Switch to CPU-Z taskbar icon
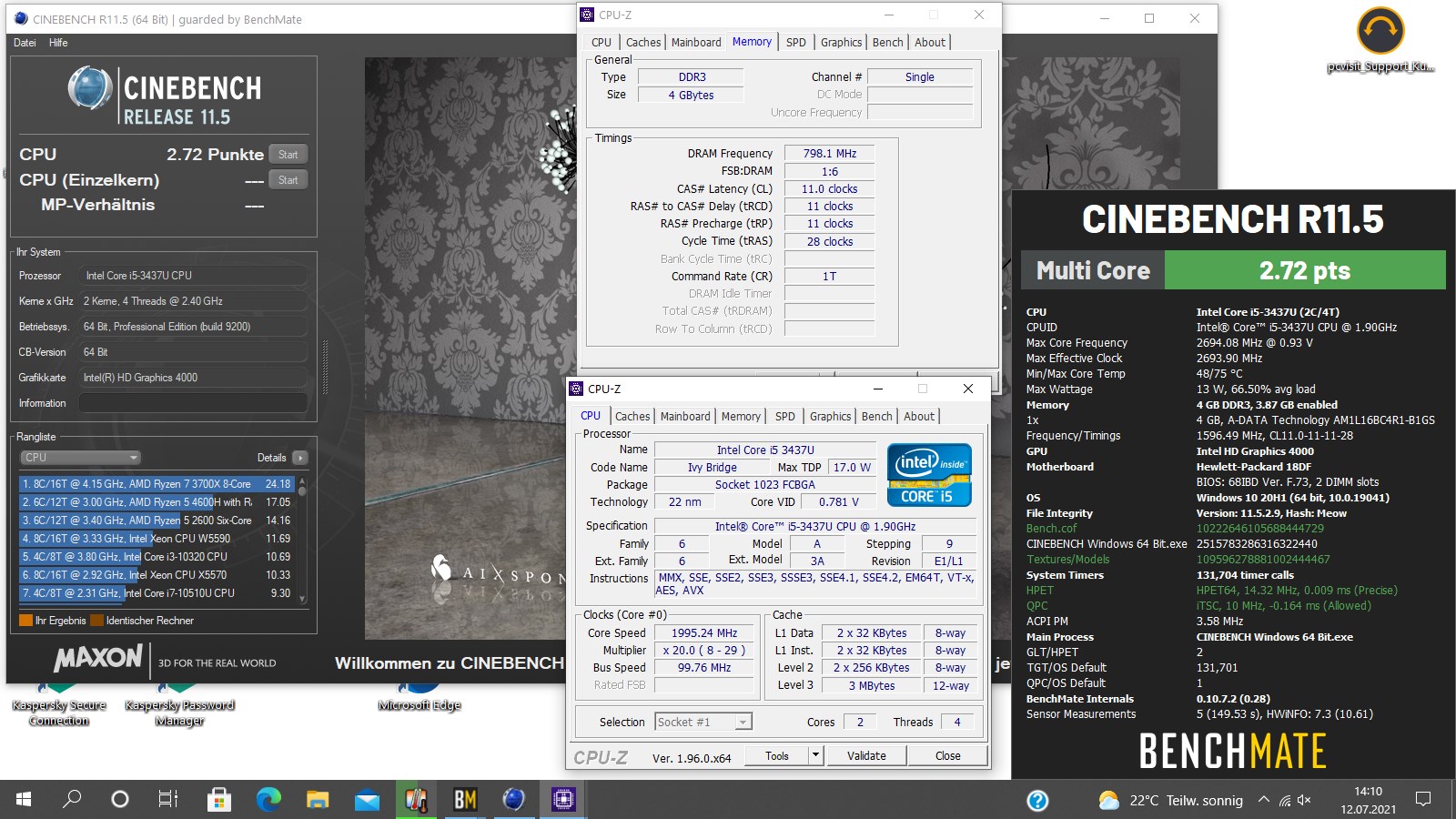Screen dimensions: 1456x819 pyautogui.click(x=563, y=800)
